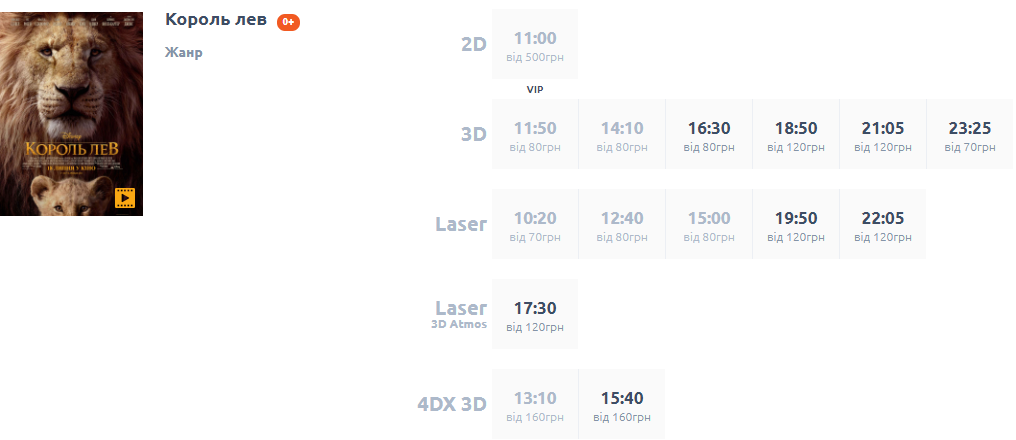Choose the 3D 21:05 session
This screenshot has width=1016, height=440.
[883, 135]
